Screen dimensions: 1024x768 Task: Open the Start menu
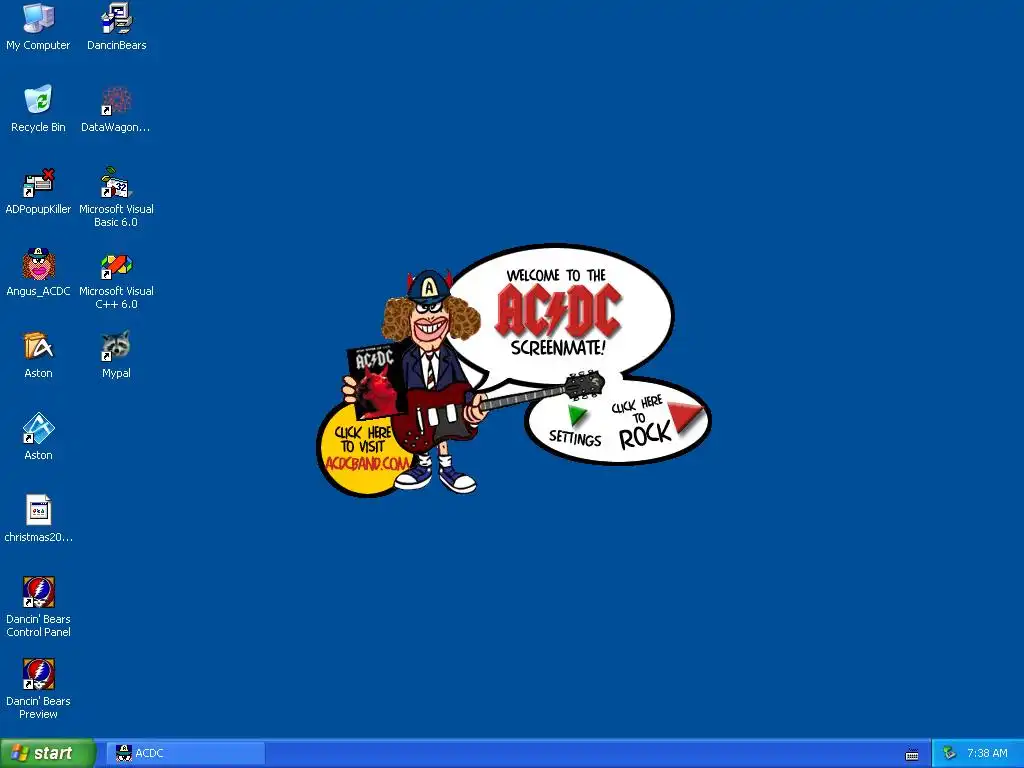coord(47,753)
